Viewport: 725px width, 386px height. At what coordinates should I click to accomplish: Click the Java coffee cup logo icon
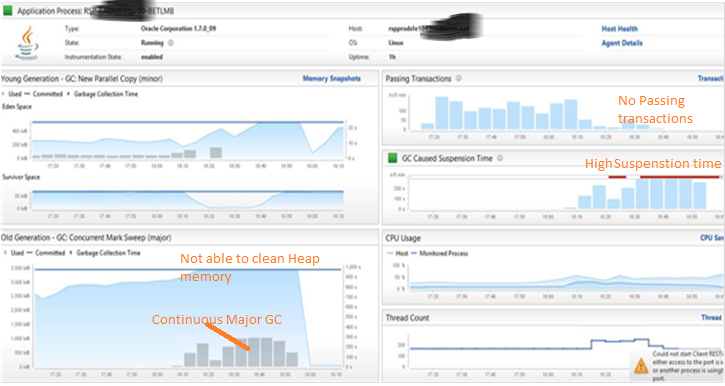[27, 43]
